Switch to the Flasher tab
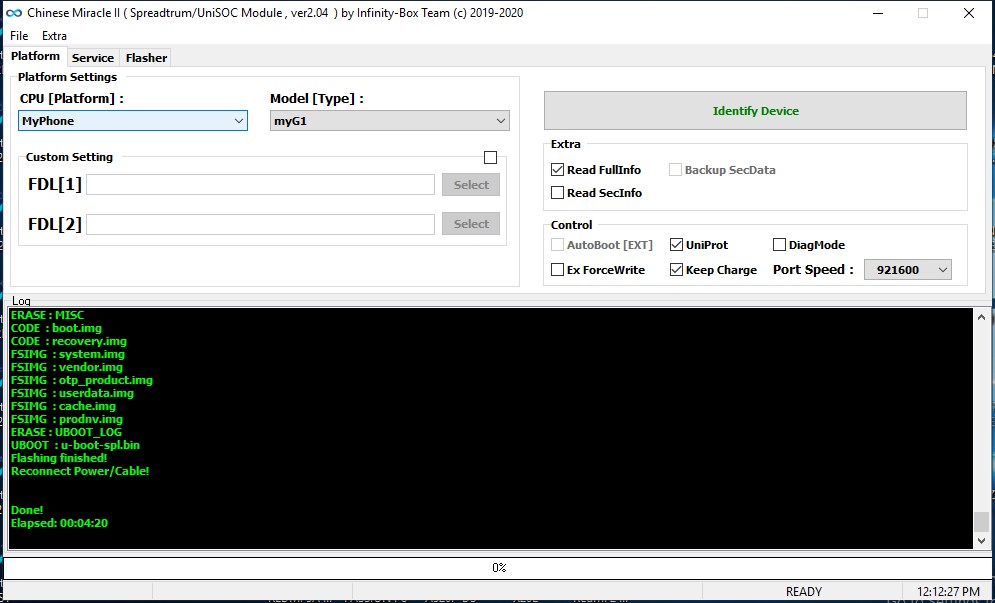Image resolution: width=995 pixels, height=603 pixels. (x=146, y=58)
